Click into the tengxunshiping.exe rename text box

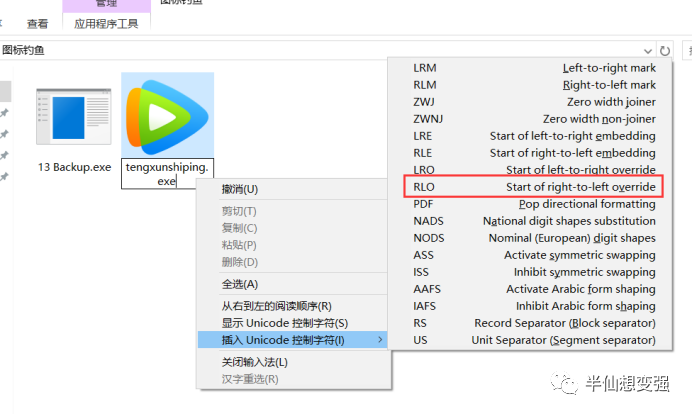tap(167, 174)
